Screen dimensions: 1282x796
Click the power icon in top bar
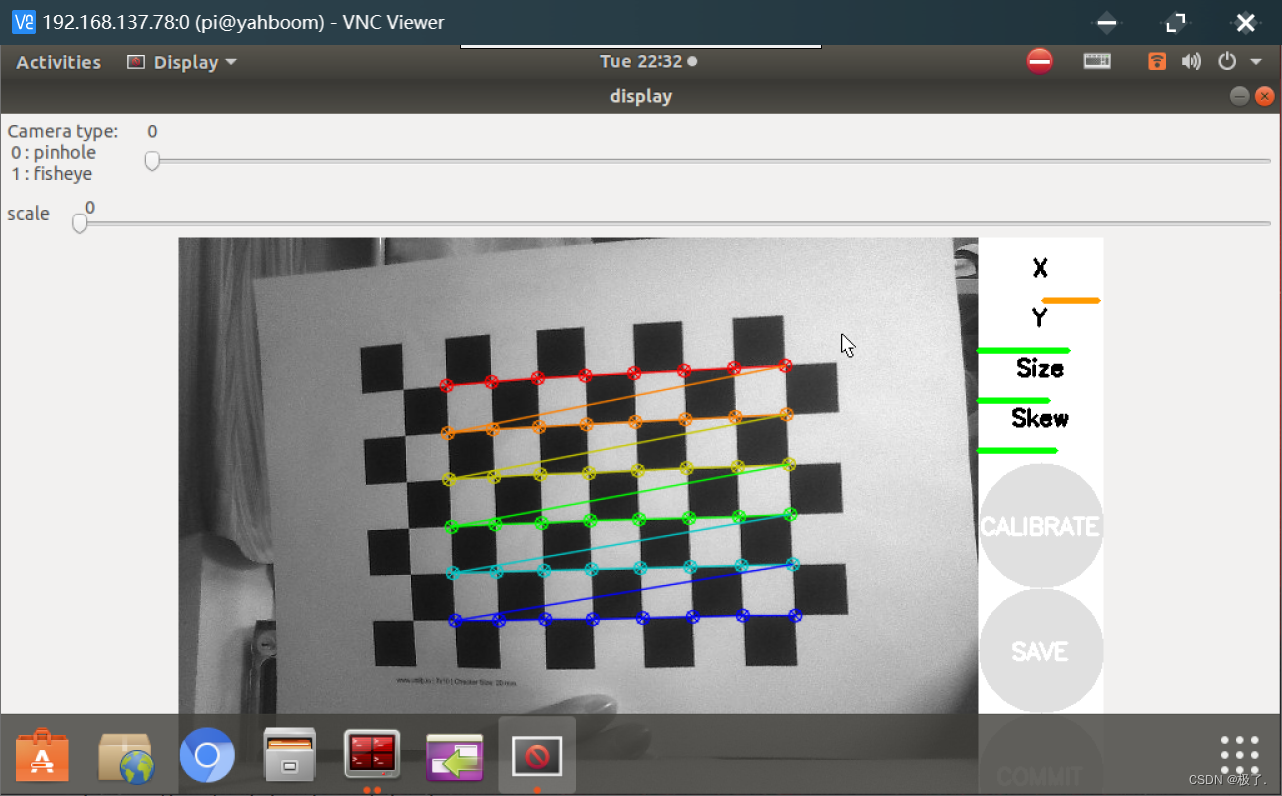pos(1227,62)
